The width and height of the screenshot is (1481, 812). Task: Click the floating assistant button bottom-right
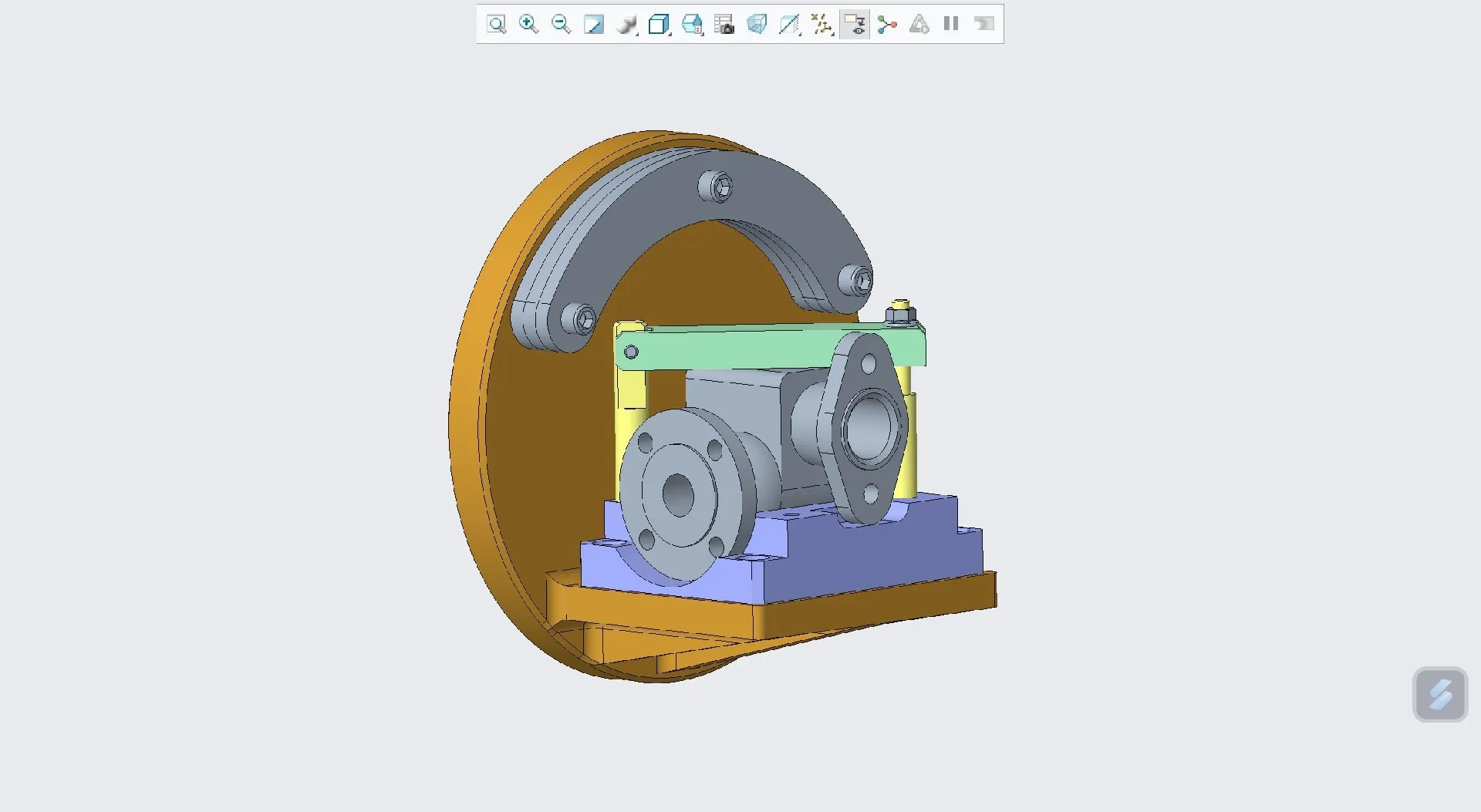tap(1440, 694)
